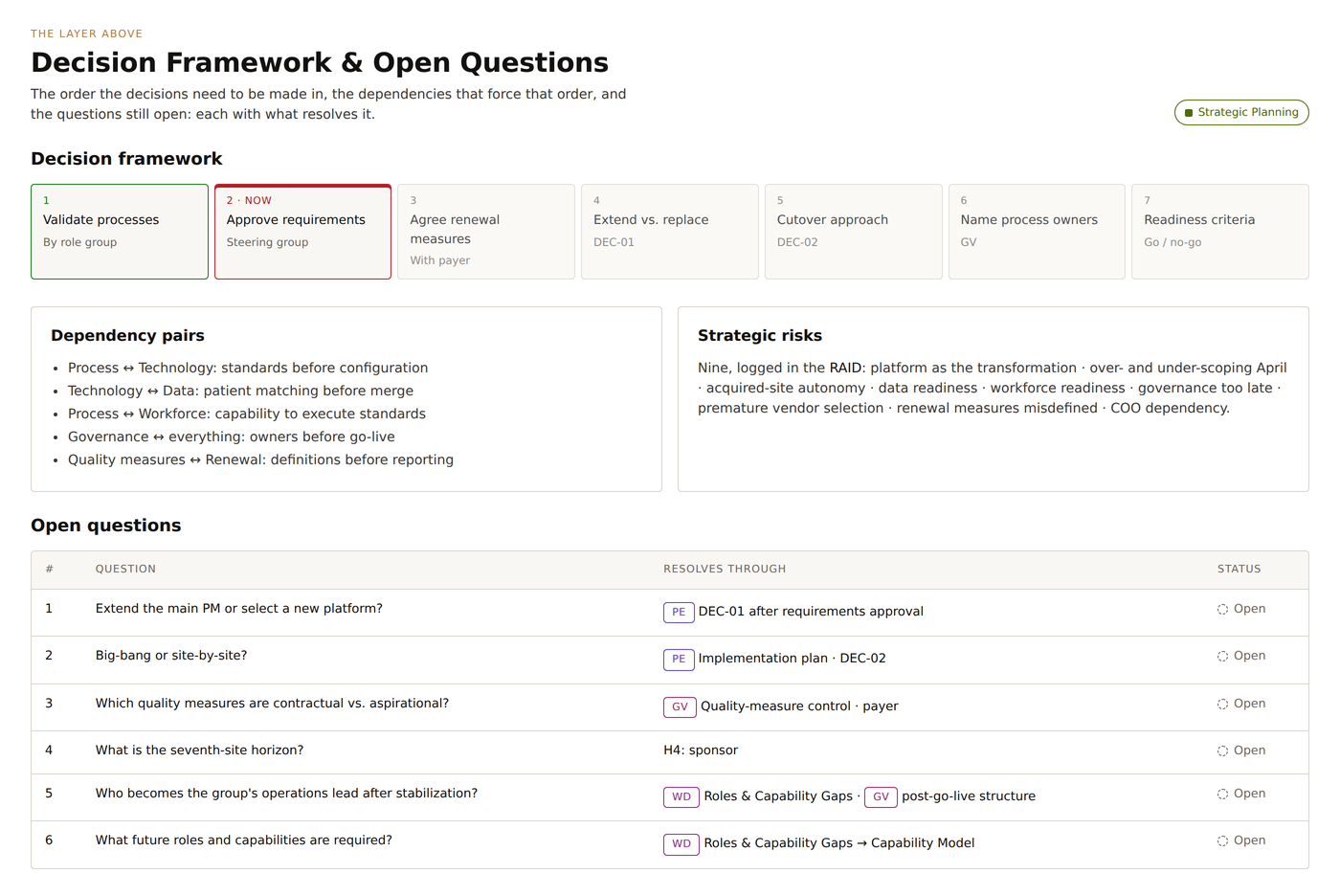Click the STATUS column header
The width and height of the screenshot is (1340, 896).
[x=1239, y=569]
